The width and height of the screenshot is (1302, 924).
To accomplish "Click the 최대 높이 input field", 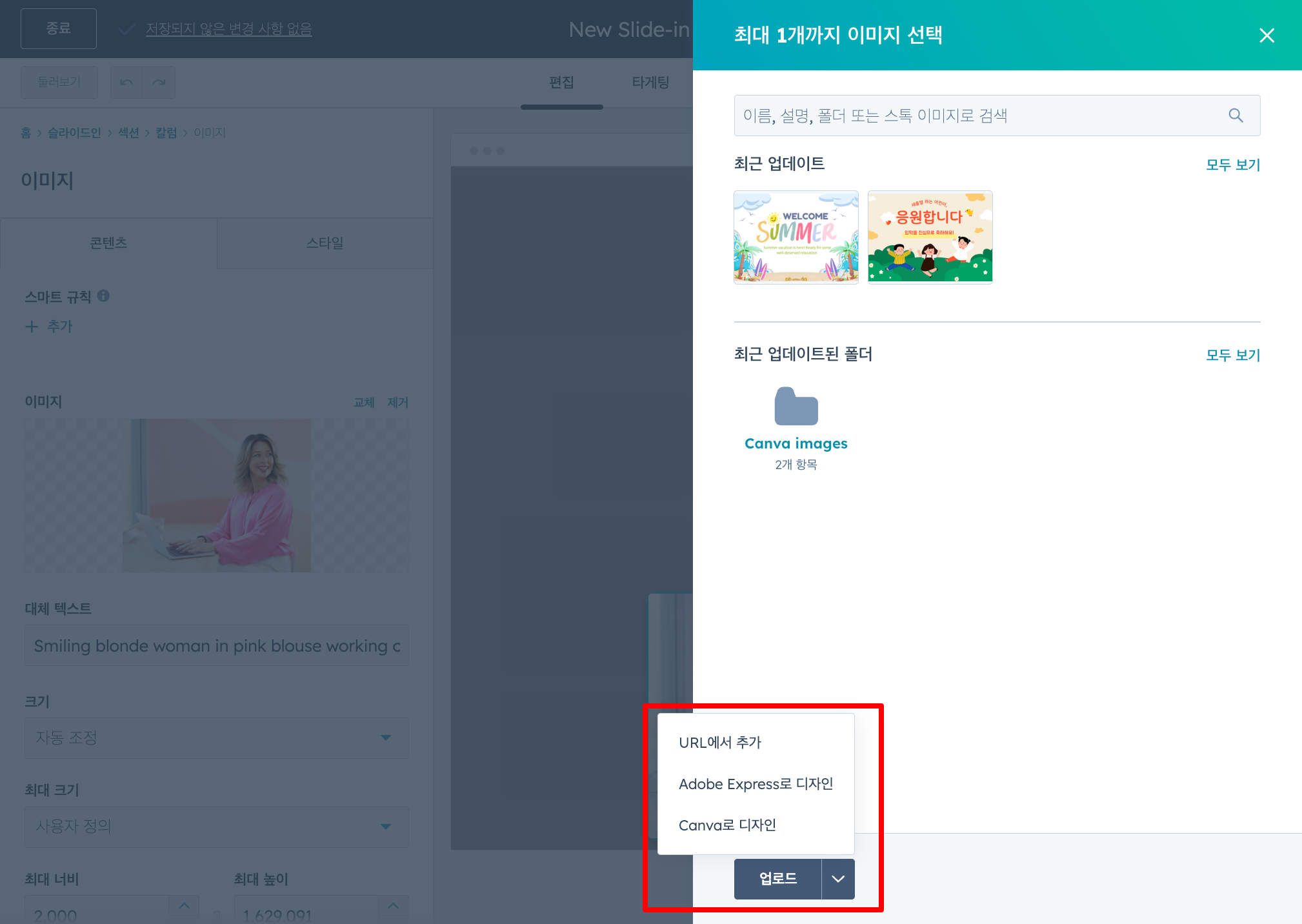I will click(306, 910).
